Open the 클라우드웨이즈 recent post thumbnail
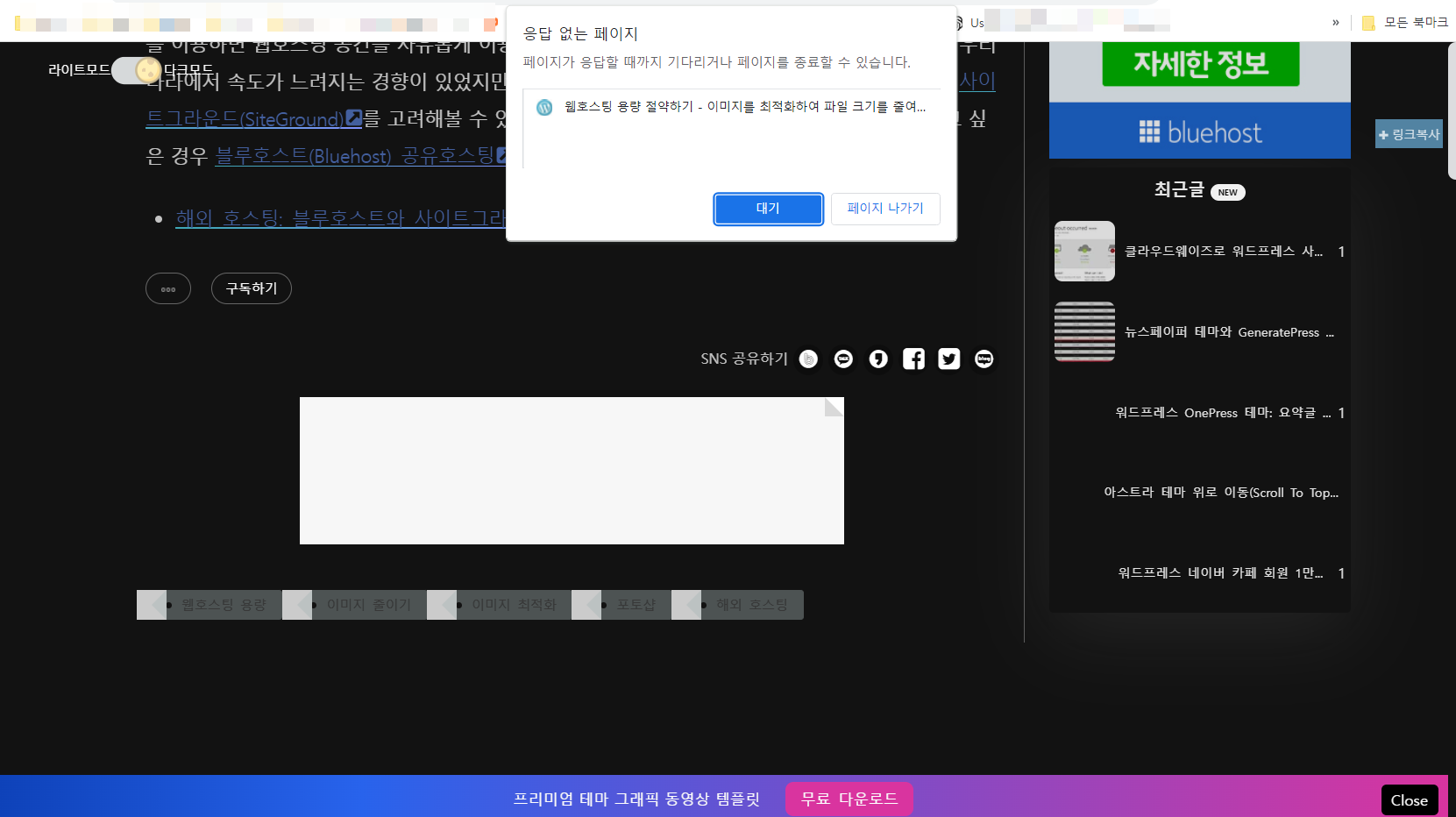 coord(1084,252)
